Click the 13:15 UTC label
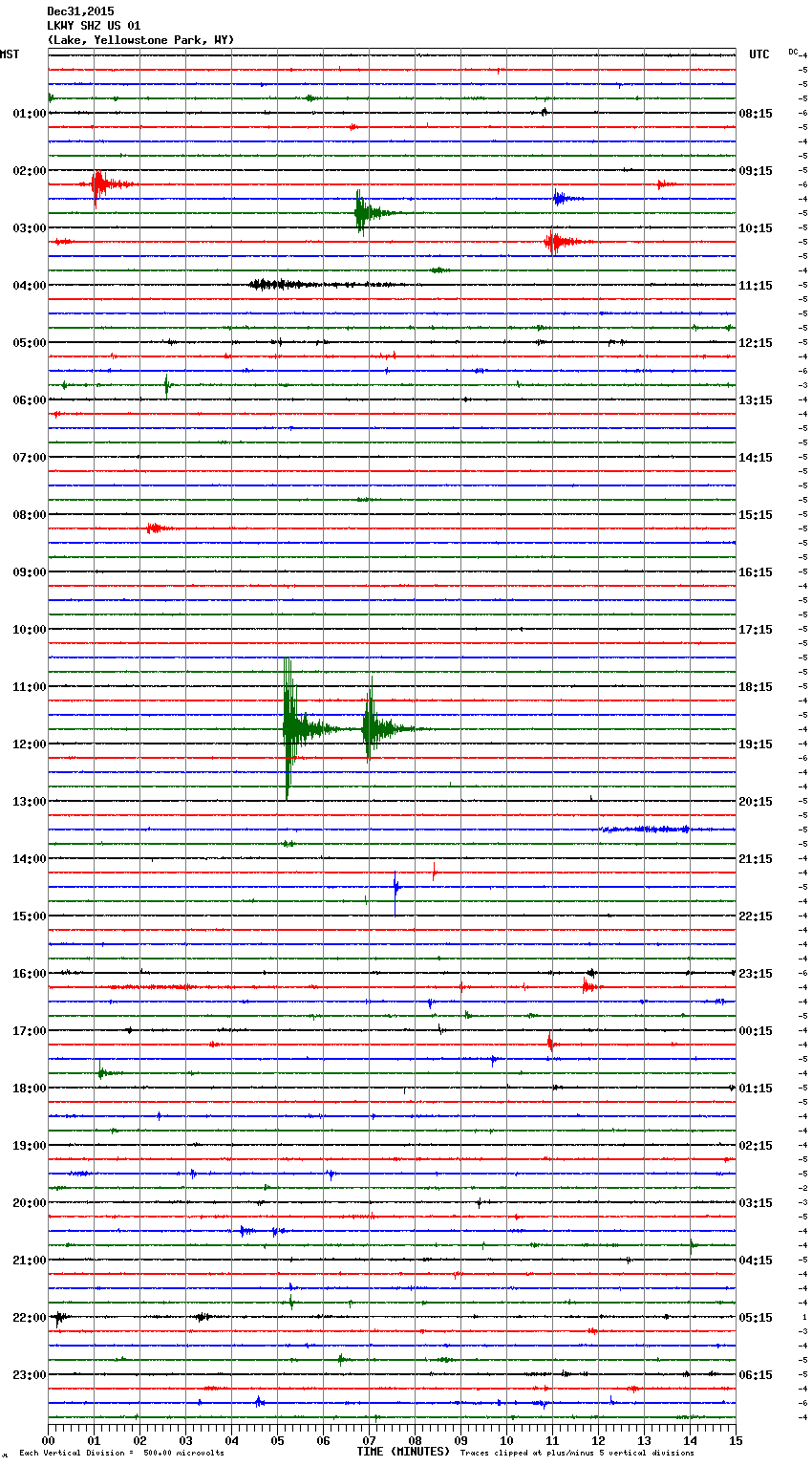812x1466 pixels. [756, 400]
